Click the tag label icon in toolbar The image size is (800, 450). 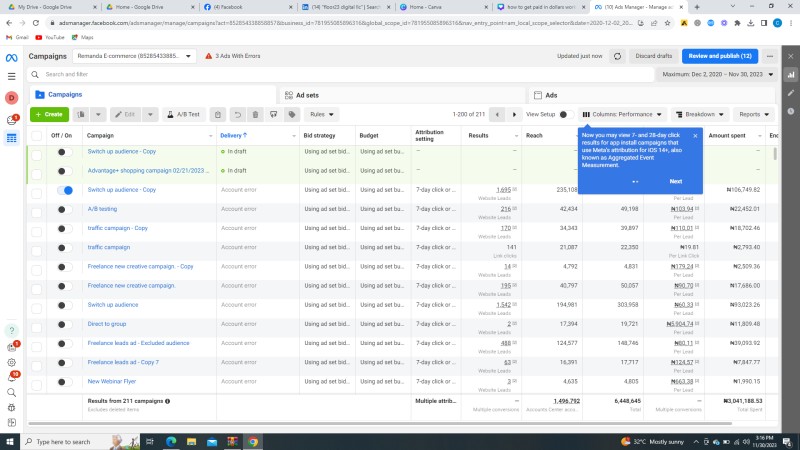[292, 114]
